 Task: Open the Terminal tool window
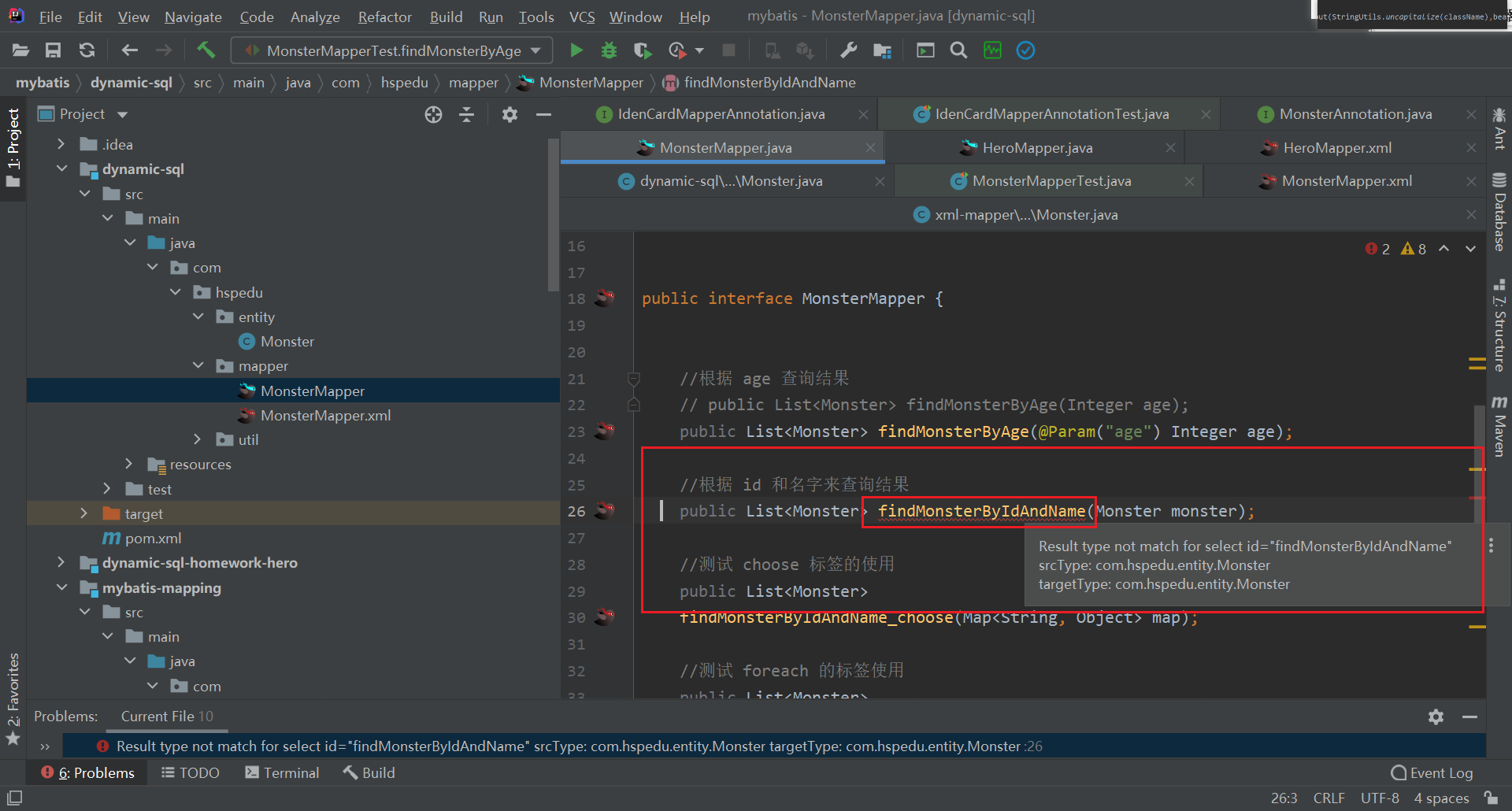282,772
